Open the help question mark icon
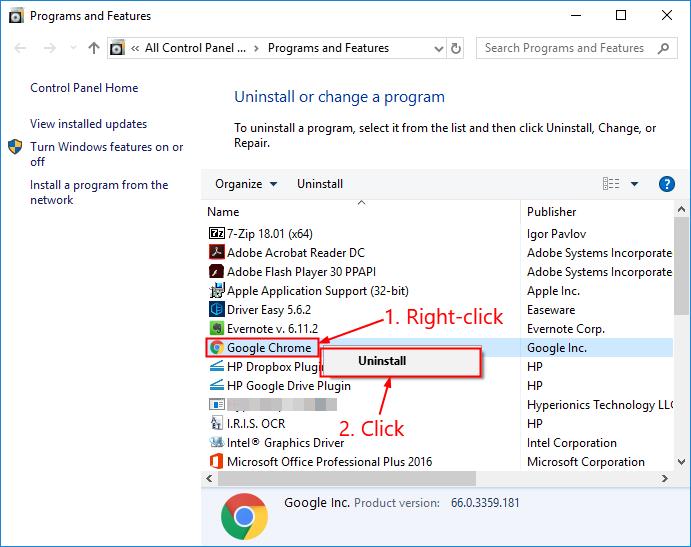Viewport: 691px width, 547px height. pos(666,183)
